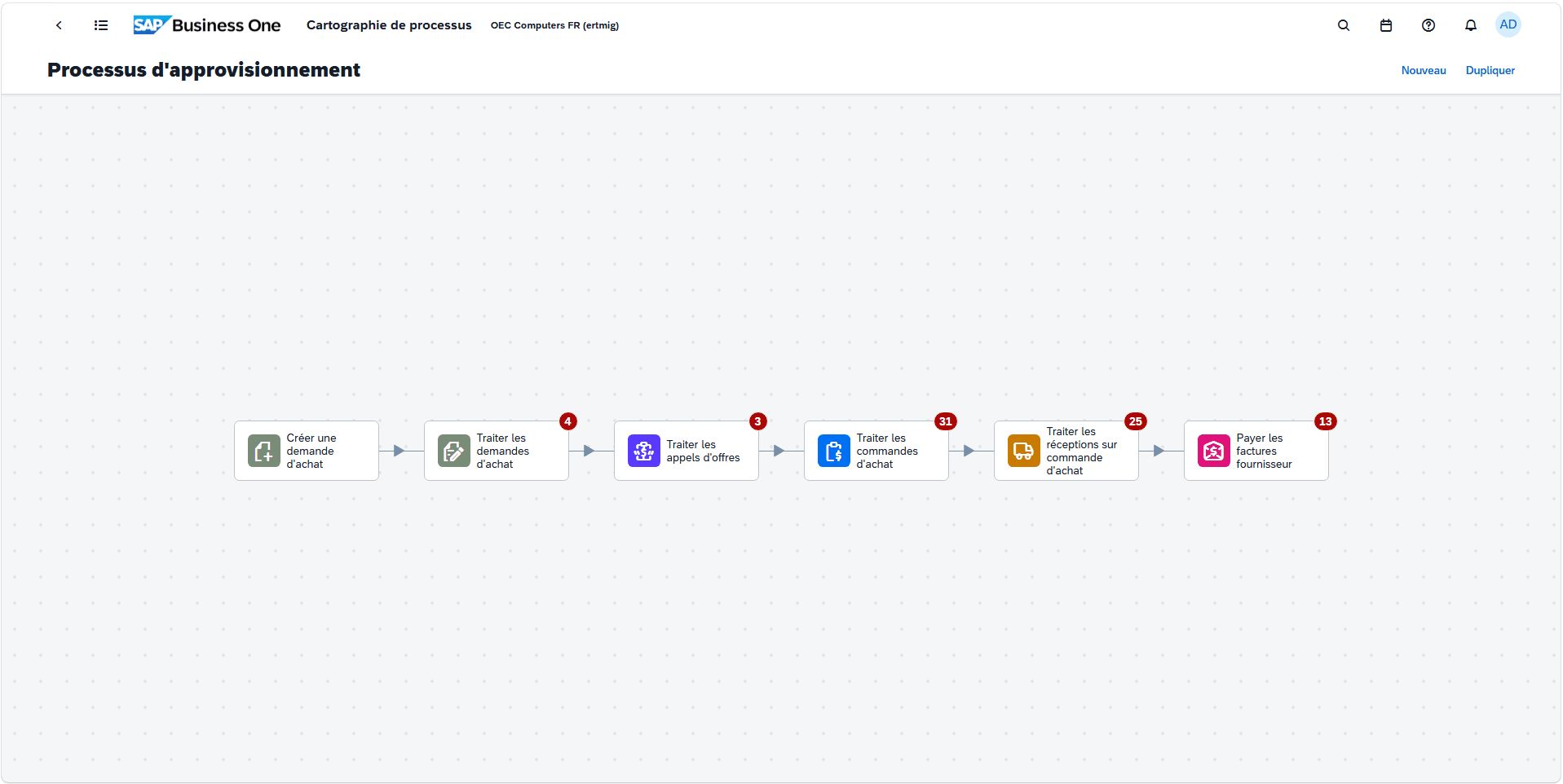Open the main menu list icon
Screen dimensions: 1563x784
(x=101, y=25)
